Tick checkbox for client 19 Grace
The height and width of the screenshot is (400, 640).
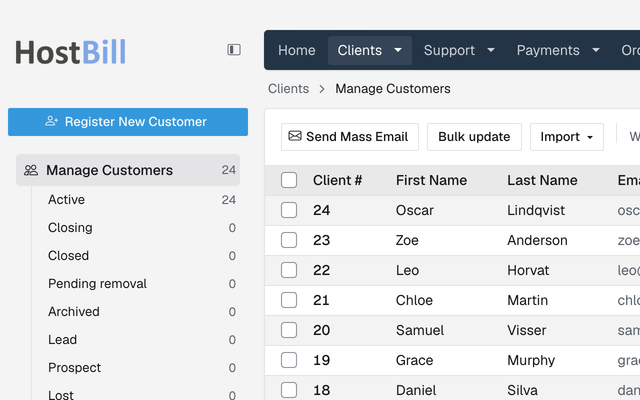[x=289, y=360]
